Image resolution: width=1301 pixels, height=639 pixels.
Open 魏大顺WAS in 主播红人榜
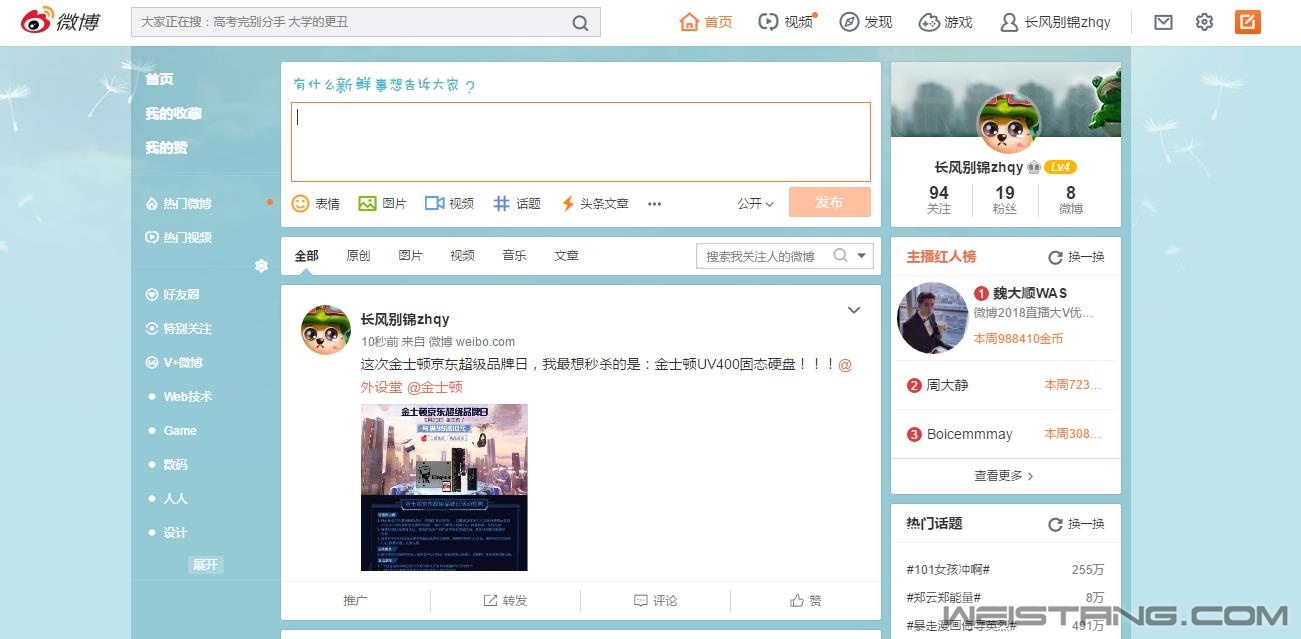[1030, 293]
